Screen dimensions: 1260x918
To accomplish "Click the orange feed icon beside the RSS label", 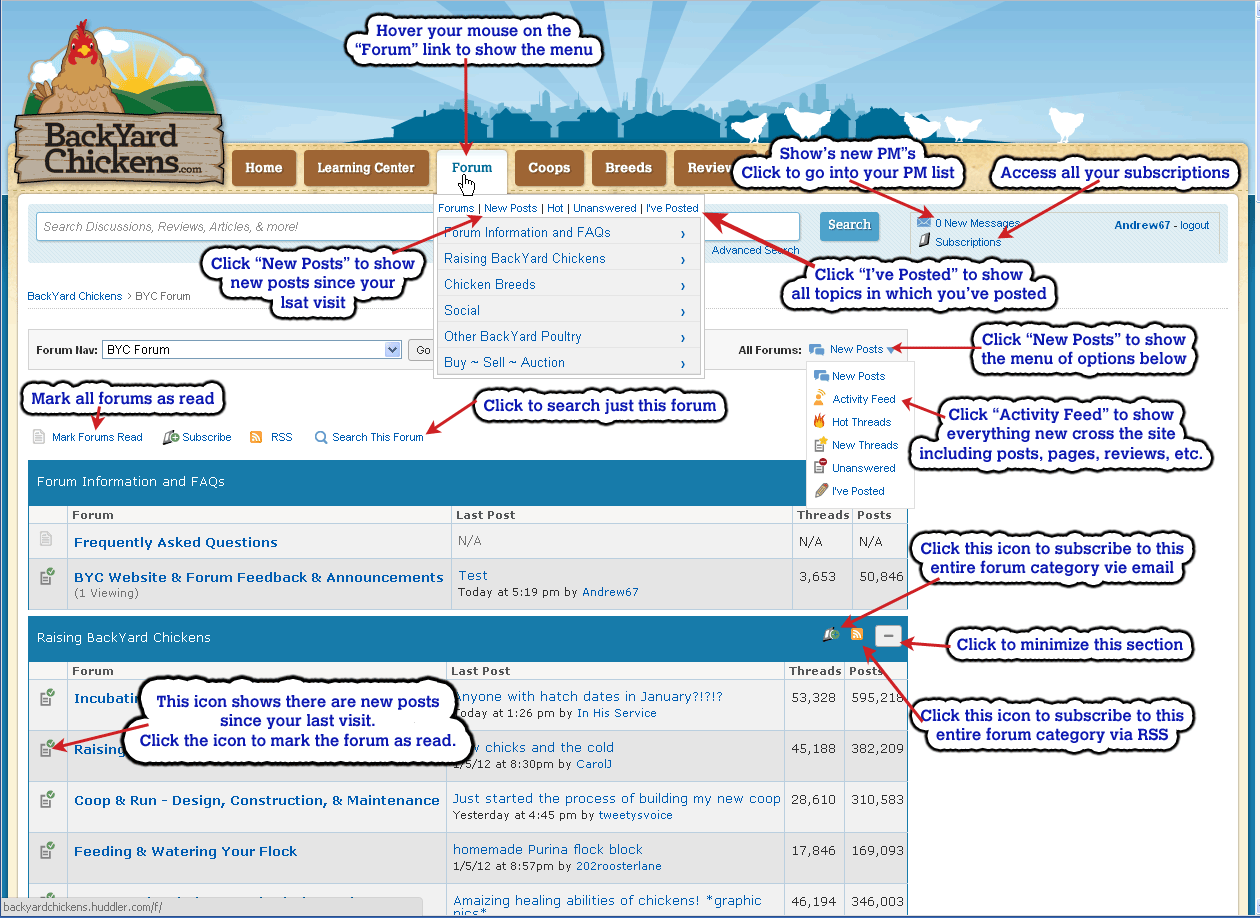I will tap(256, 437).
